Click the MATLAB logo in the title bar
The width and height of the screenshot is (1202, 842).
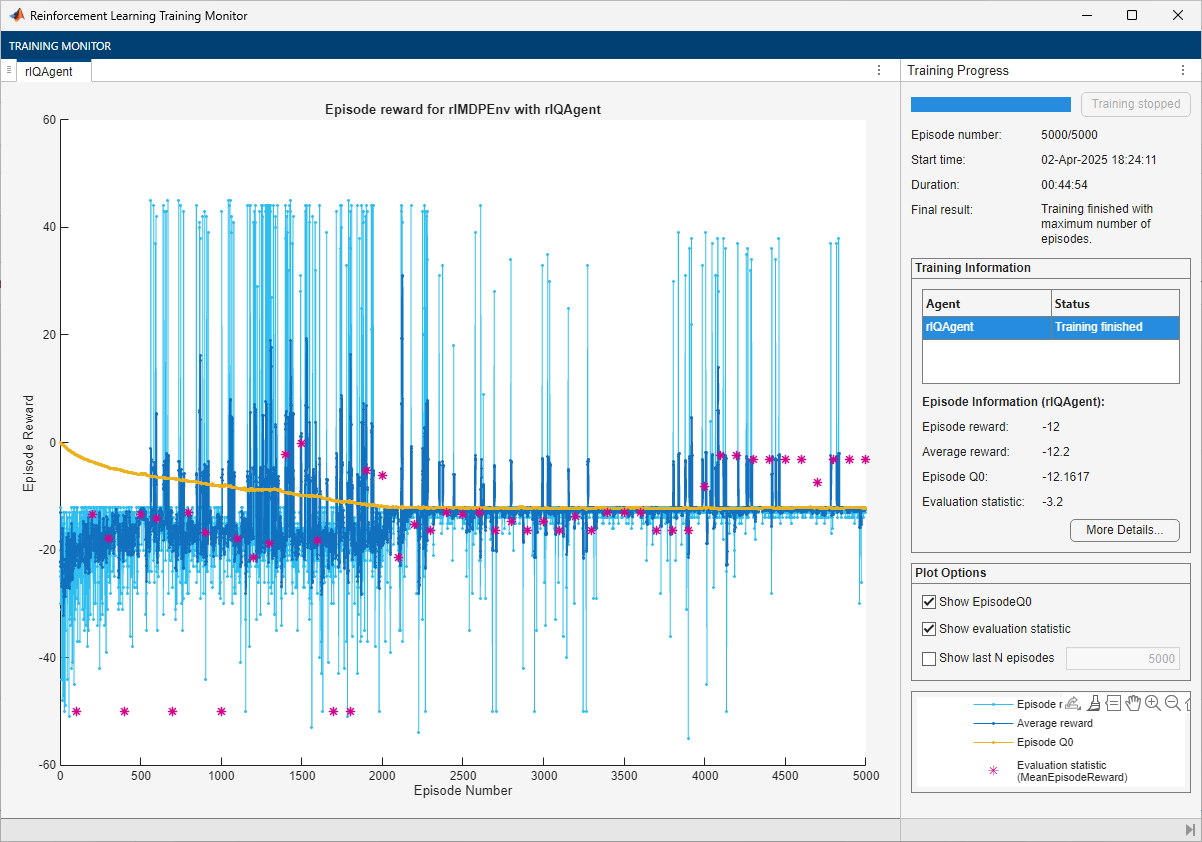[17, 16]
